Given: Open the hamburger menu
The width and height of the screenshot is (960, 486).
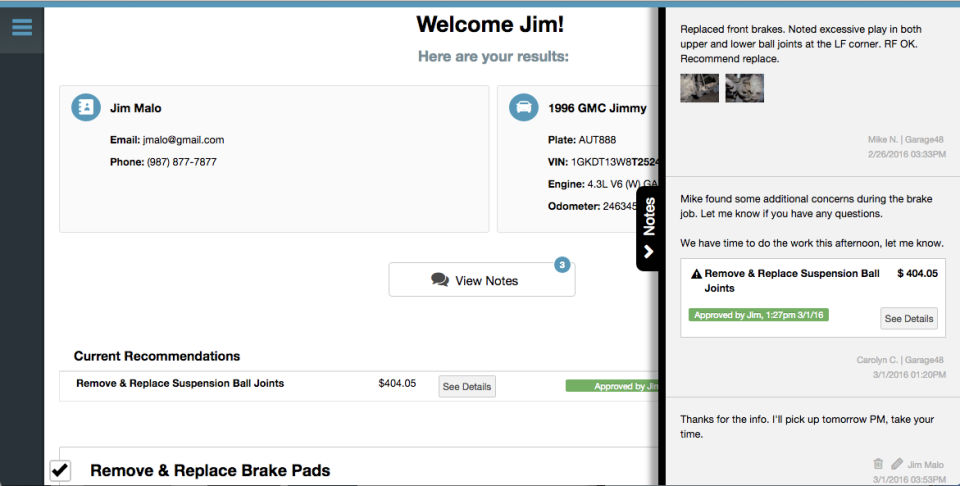Looking at the screenshot, I should click(21, 28).
